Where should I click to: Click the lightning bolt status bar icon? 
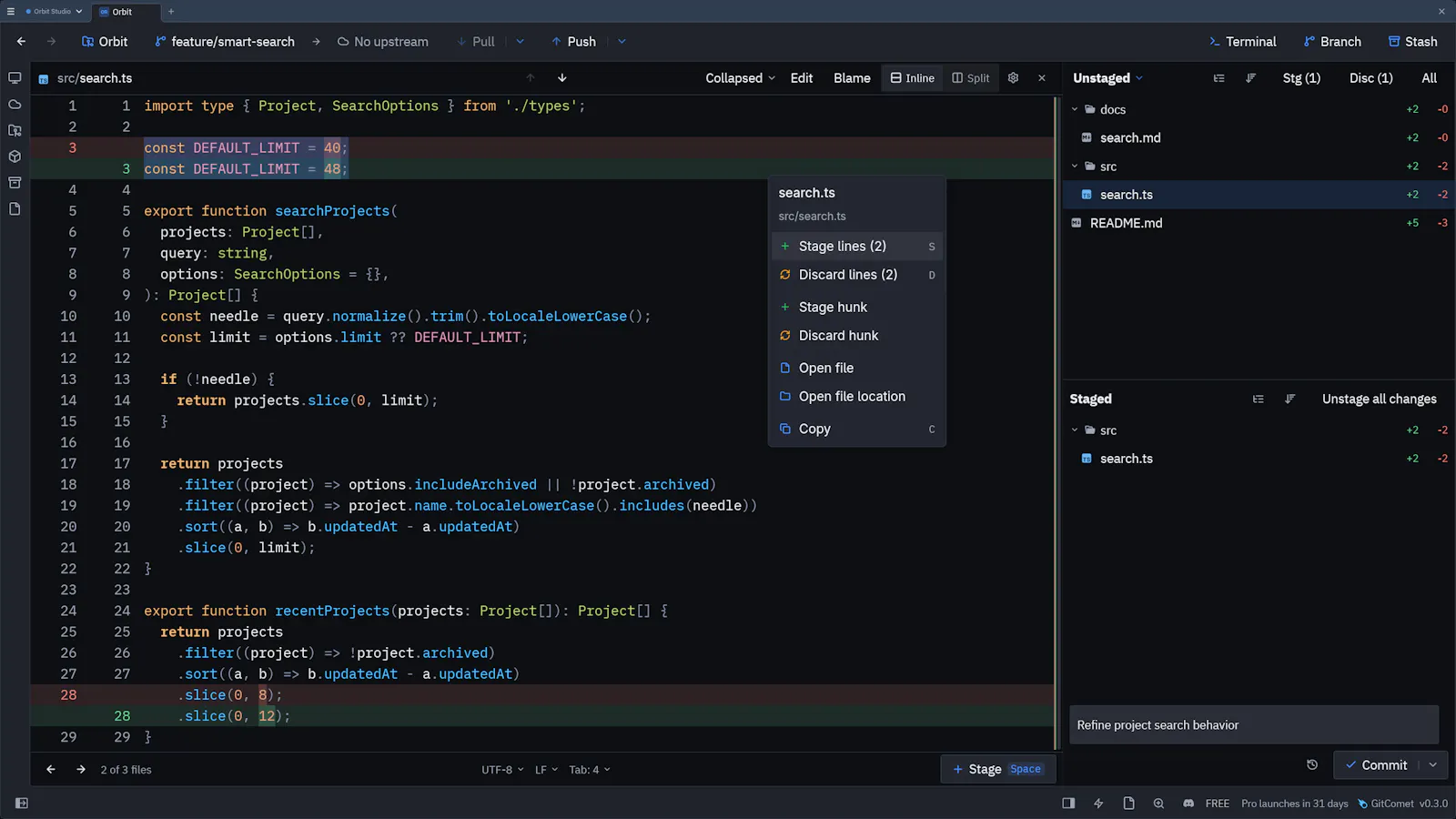point(1098,804)
